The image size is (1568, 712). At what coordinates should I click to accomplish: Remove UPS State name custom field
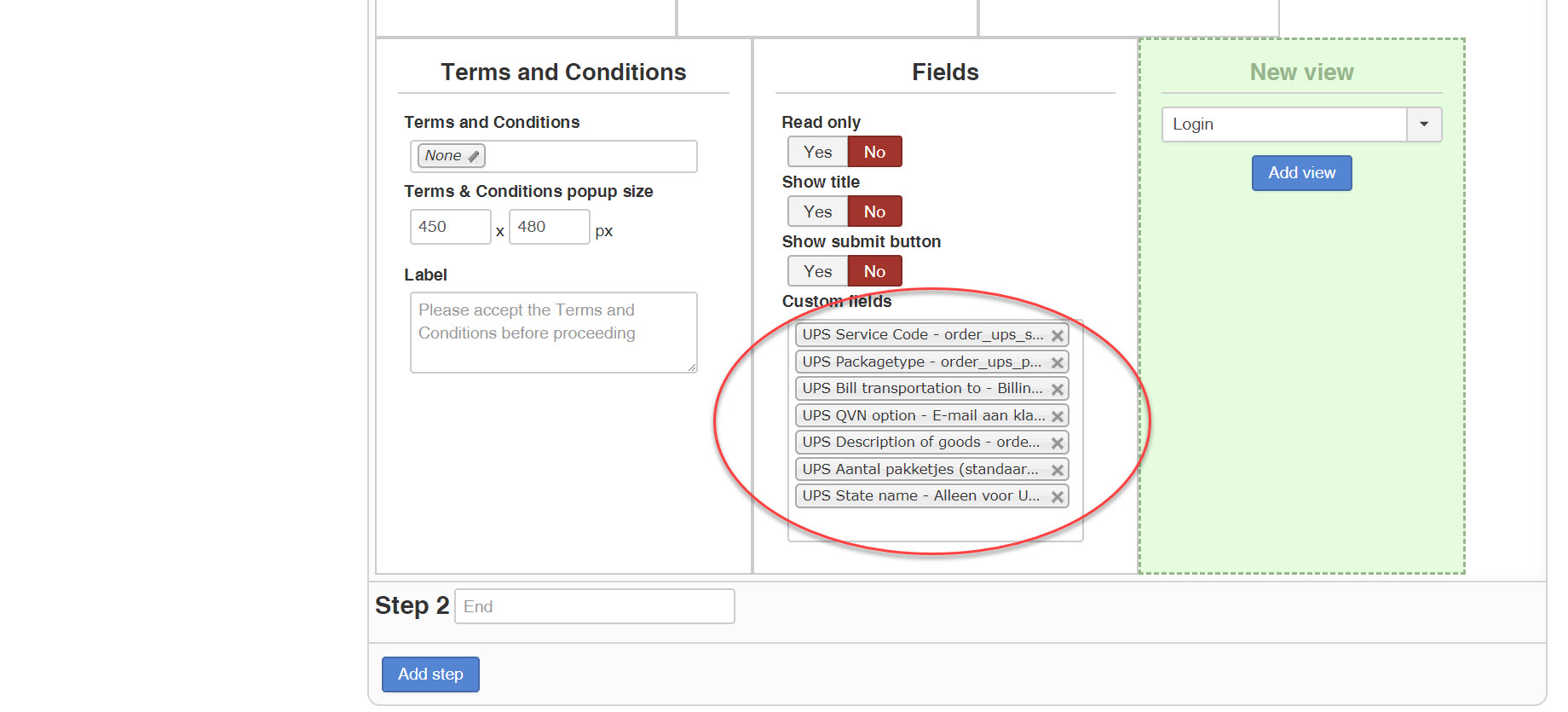1057,497
